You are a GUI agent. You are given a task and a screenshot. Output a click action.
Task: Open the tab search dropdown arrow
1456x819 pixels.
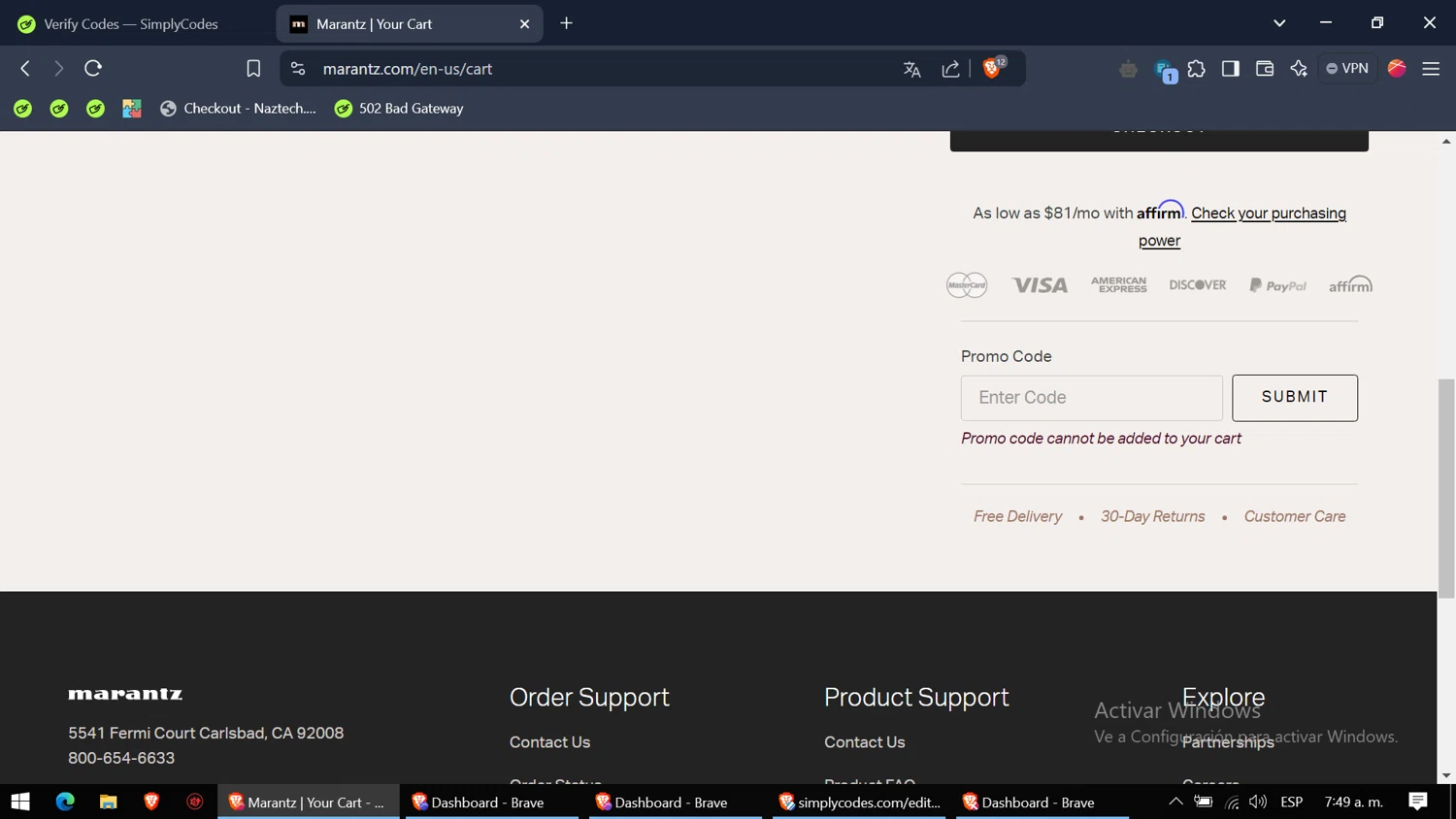(x=1279, y=23)
